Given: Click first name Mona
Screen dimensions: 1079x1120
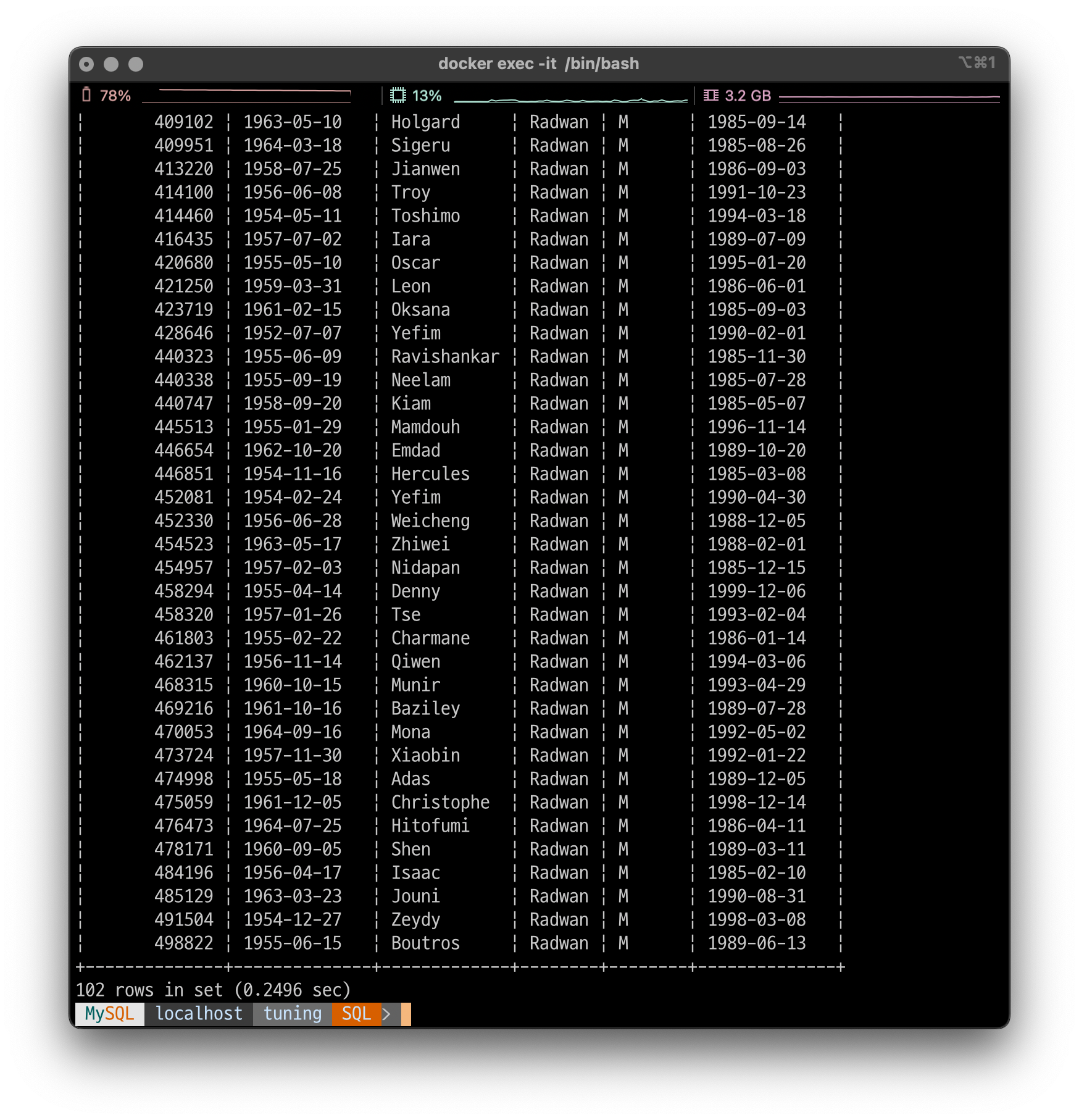Looking at the screenshot, I should click(410, 732).
